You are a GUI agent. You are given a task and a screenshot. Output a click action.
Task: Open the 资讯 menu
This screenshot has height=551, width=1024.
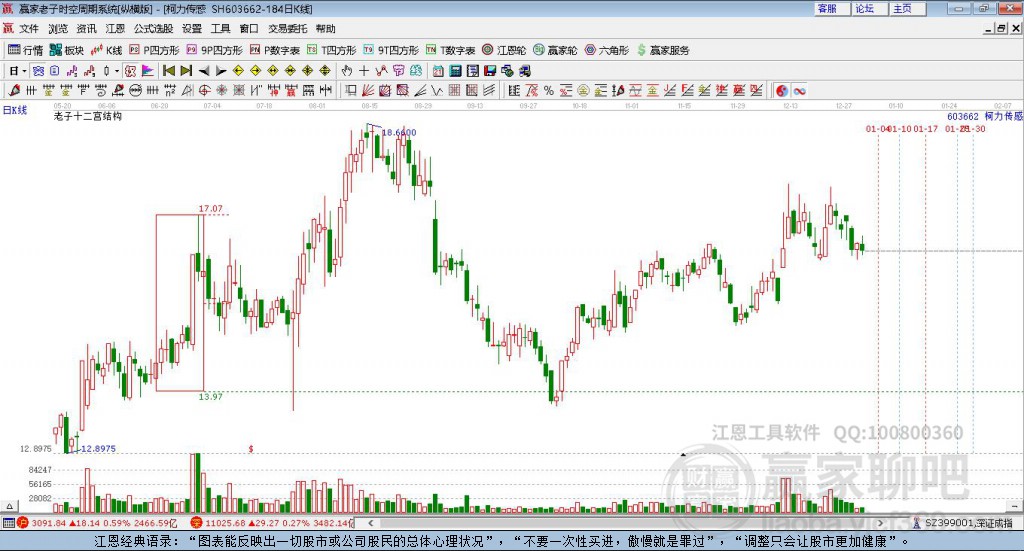pyautogui.click(x=86, y=29)
